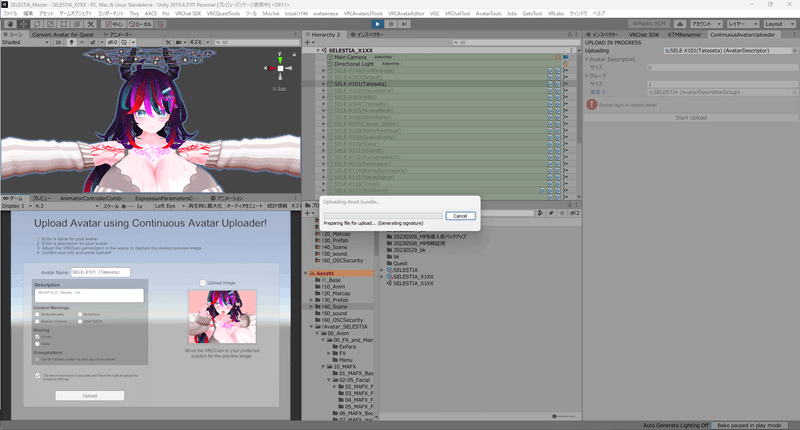Cancel the asset bundle upload
The width and height of the screenshot is (800, 430).
tap(460, 216)
